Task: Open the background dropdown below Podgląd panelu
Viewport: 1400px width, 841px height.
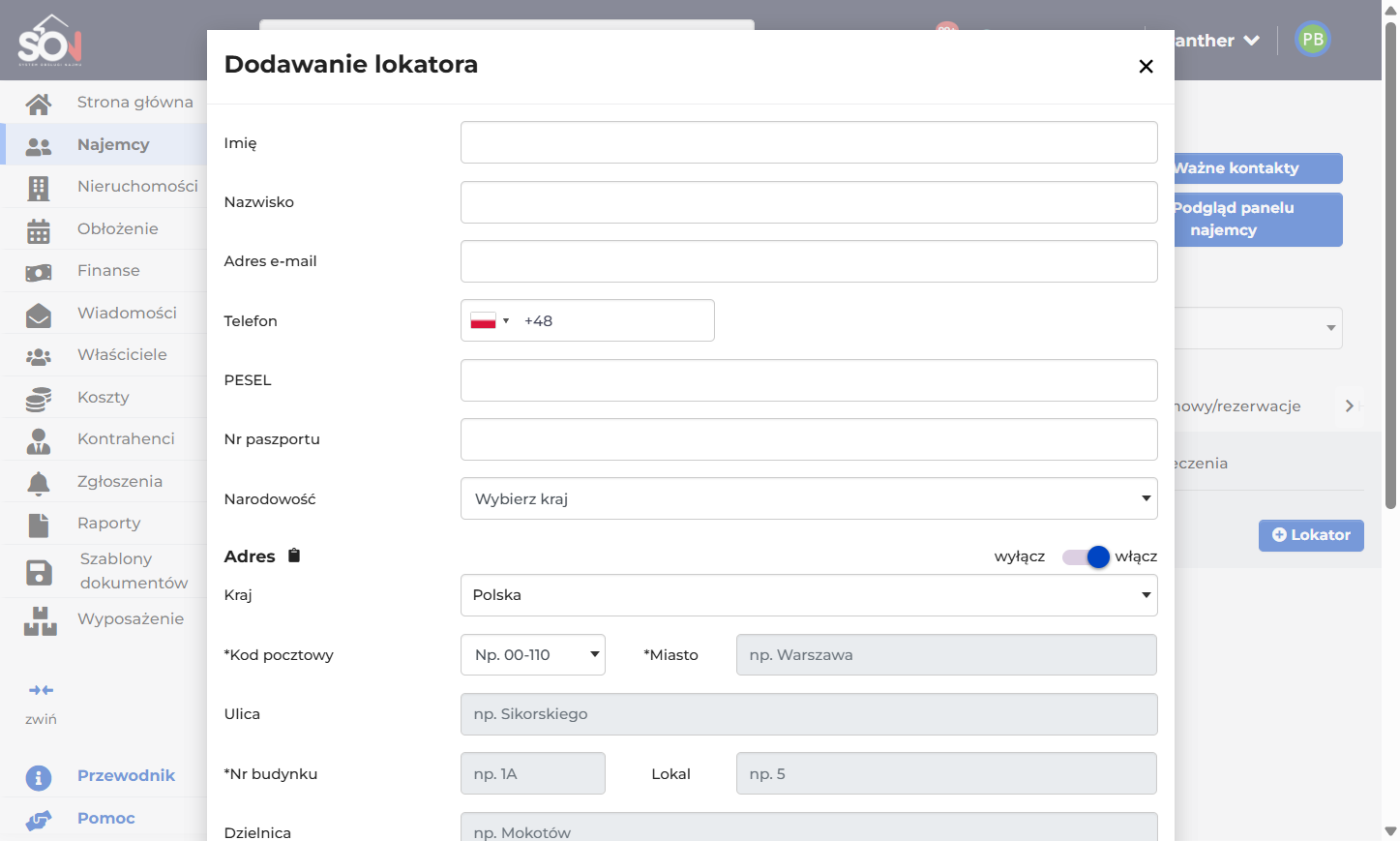Action: click(x=1258, y=328)
